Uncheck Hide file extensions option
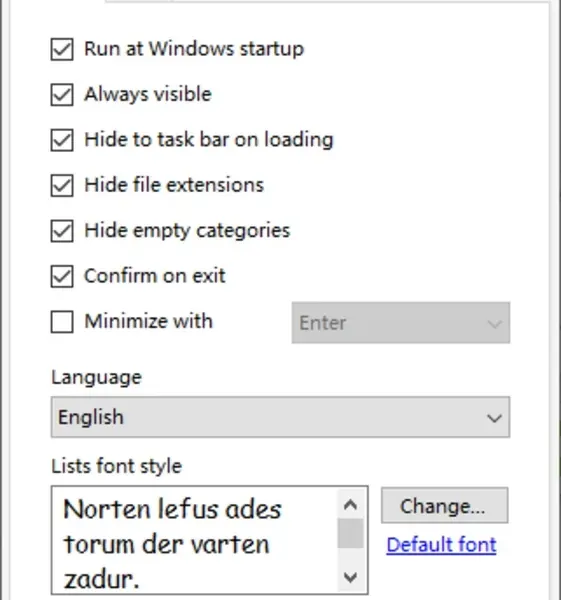 [x=62, y=186]
